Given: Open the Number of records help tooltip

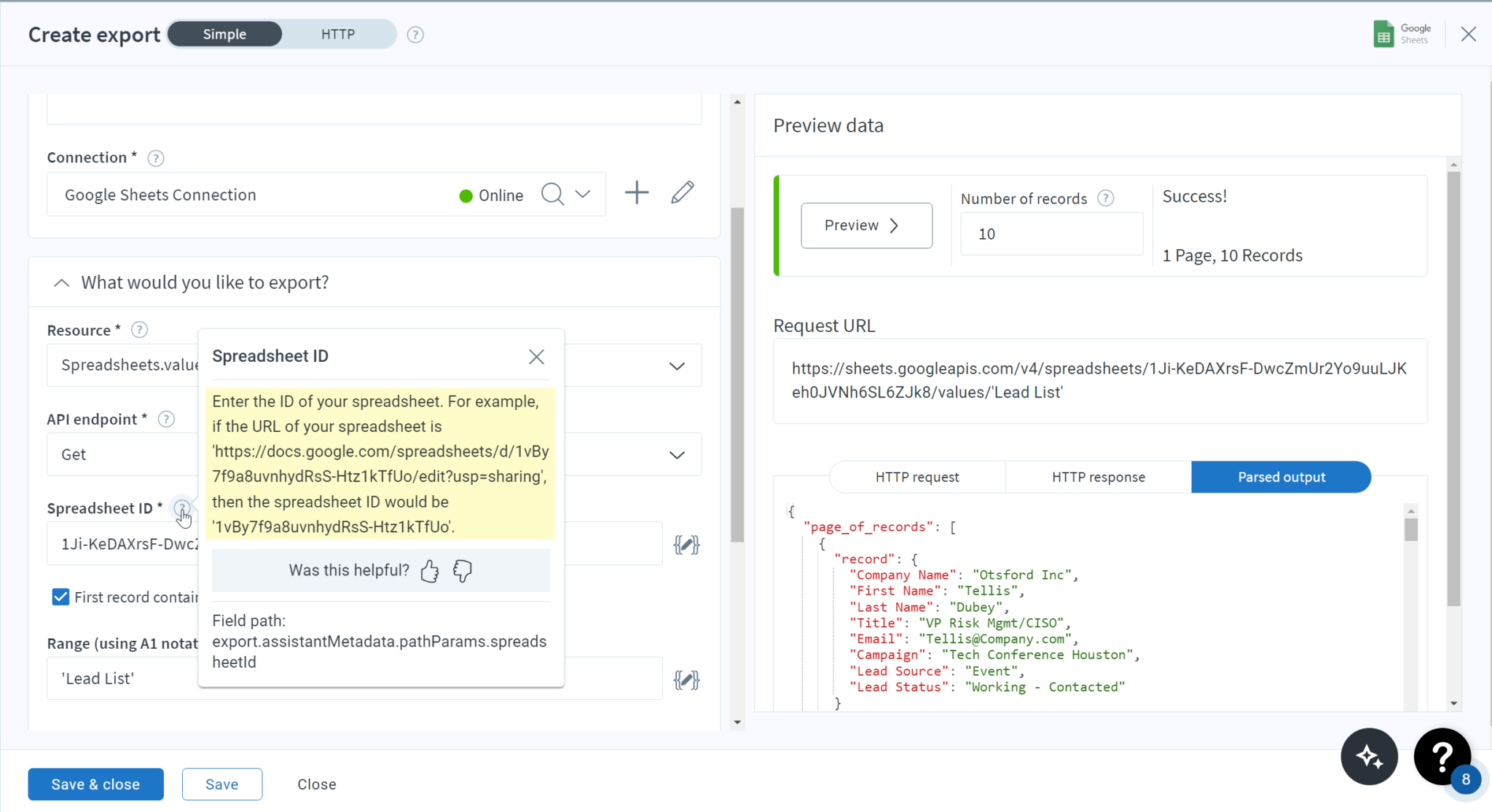Looking at the screenshot, I should pos(1106,197).
